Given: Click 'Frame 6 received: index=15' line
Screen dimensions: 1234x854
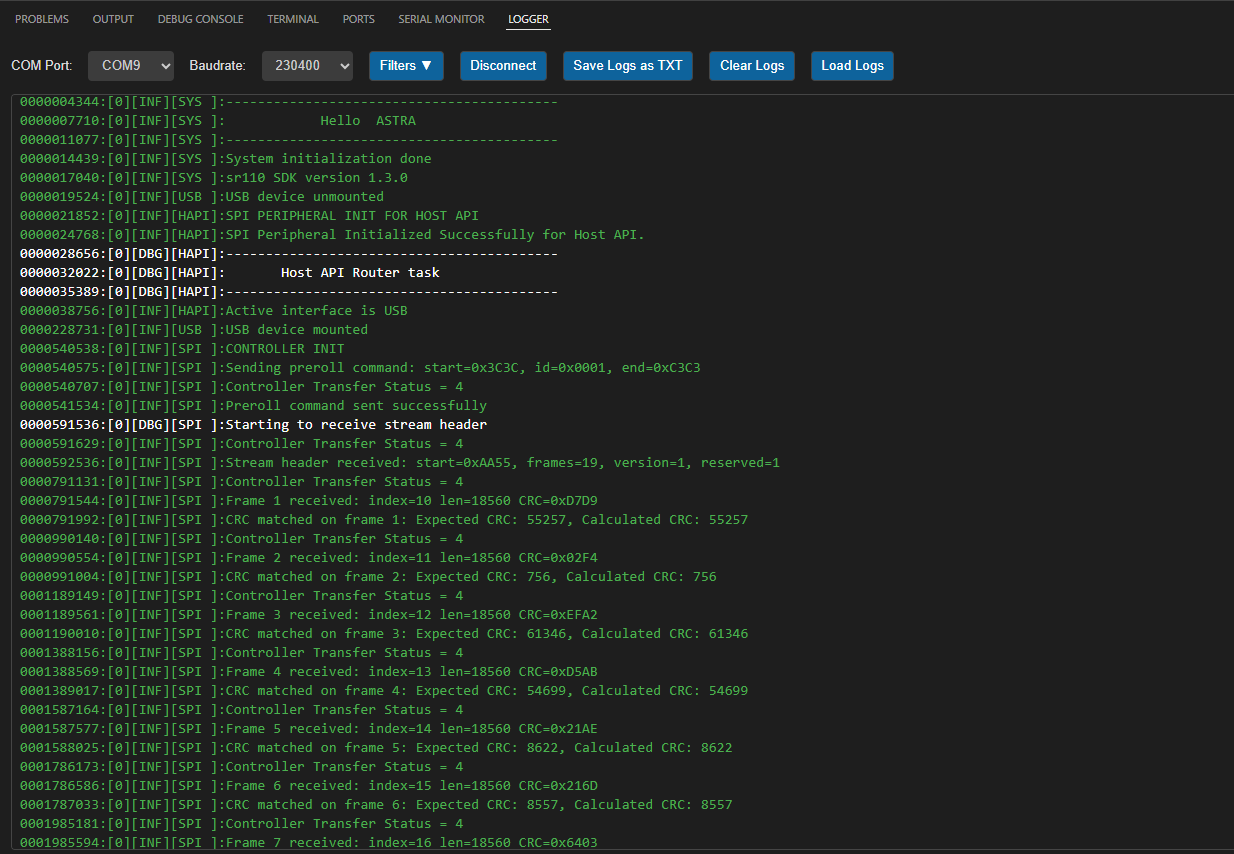Looking at the screenshot, I should pyautogui.click(x=309, y=786).
